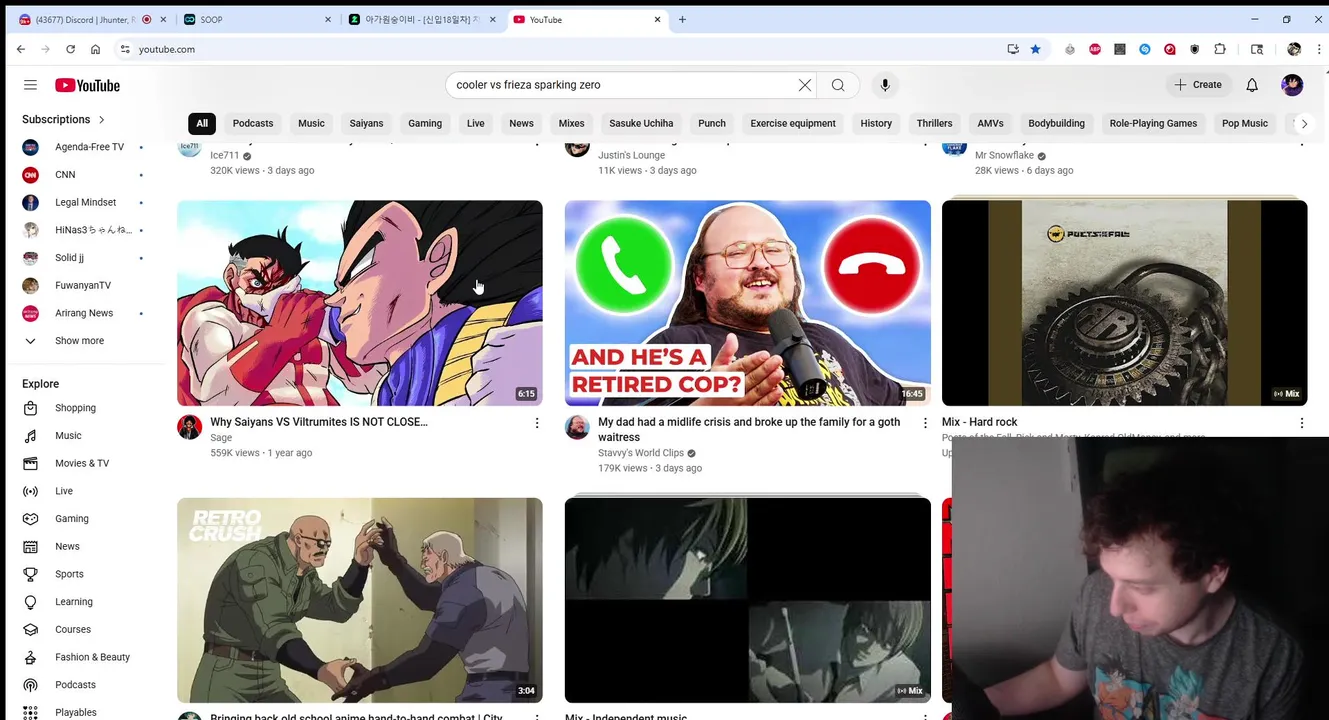Start voice search with microphone
This screenshot has height=720, width=1329.
tap(885, 85)
